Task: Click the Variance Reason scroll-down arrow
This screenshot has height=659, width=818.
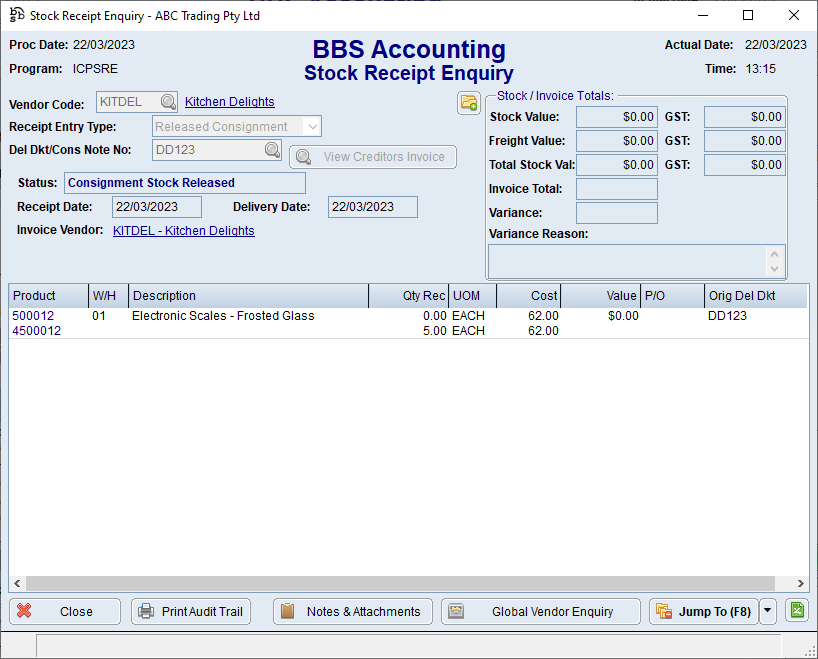Action: click(x=774, y=269)
